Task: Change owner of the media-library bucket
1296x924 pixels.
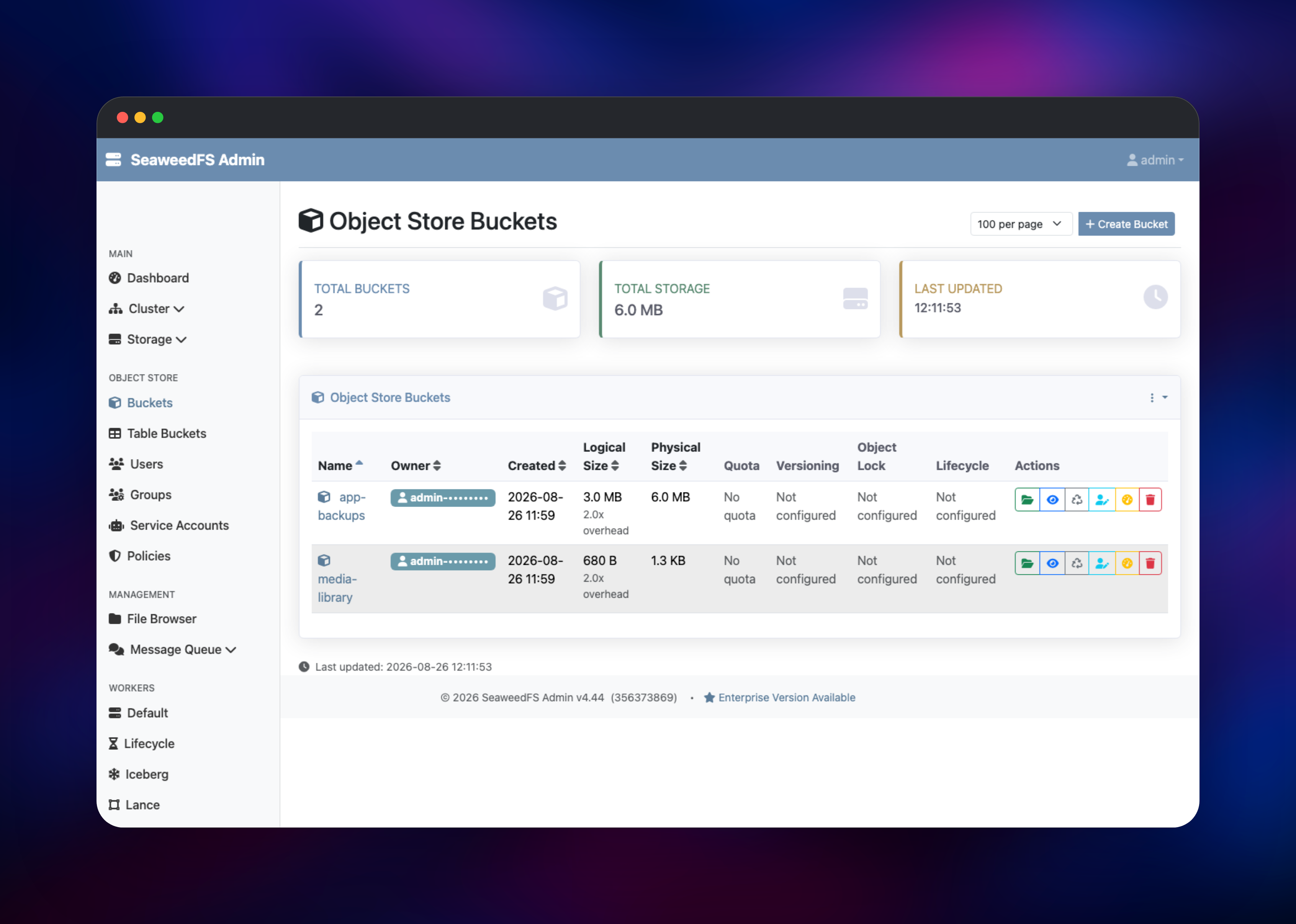Action: pyautogui.click(x=1101, y=563)
